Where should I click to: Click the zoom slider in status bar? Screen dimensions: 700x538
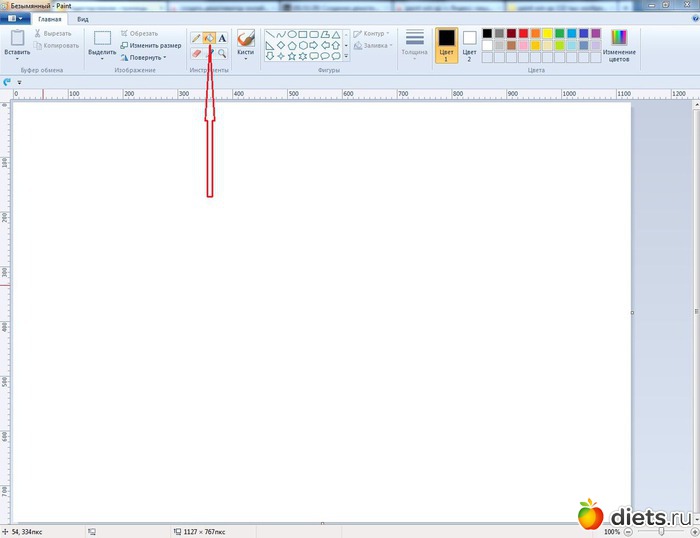pyautogui.click(x=660, y=531)
